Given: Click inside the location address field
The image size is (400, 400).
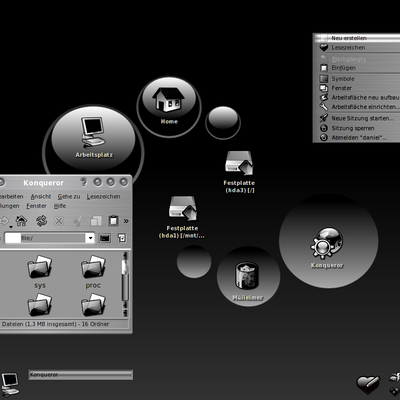Looking at the screenshot, I should [x=45, y=238].
